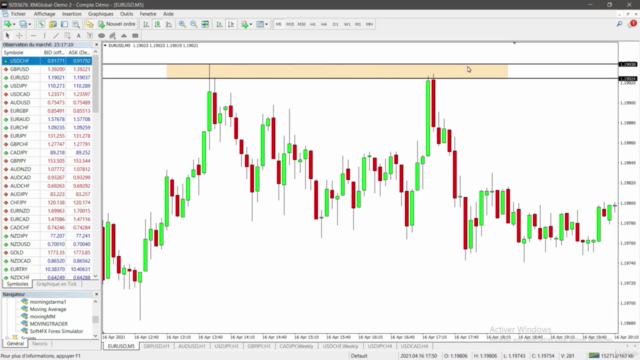Viewport: 640px width, 360px height.
Task: Switch to the CADJPY,Weekly chart tab
Action: coord(296,346)
